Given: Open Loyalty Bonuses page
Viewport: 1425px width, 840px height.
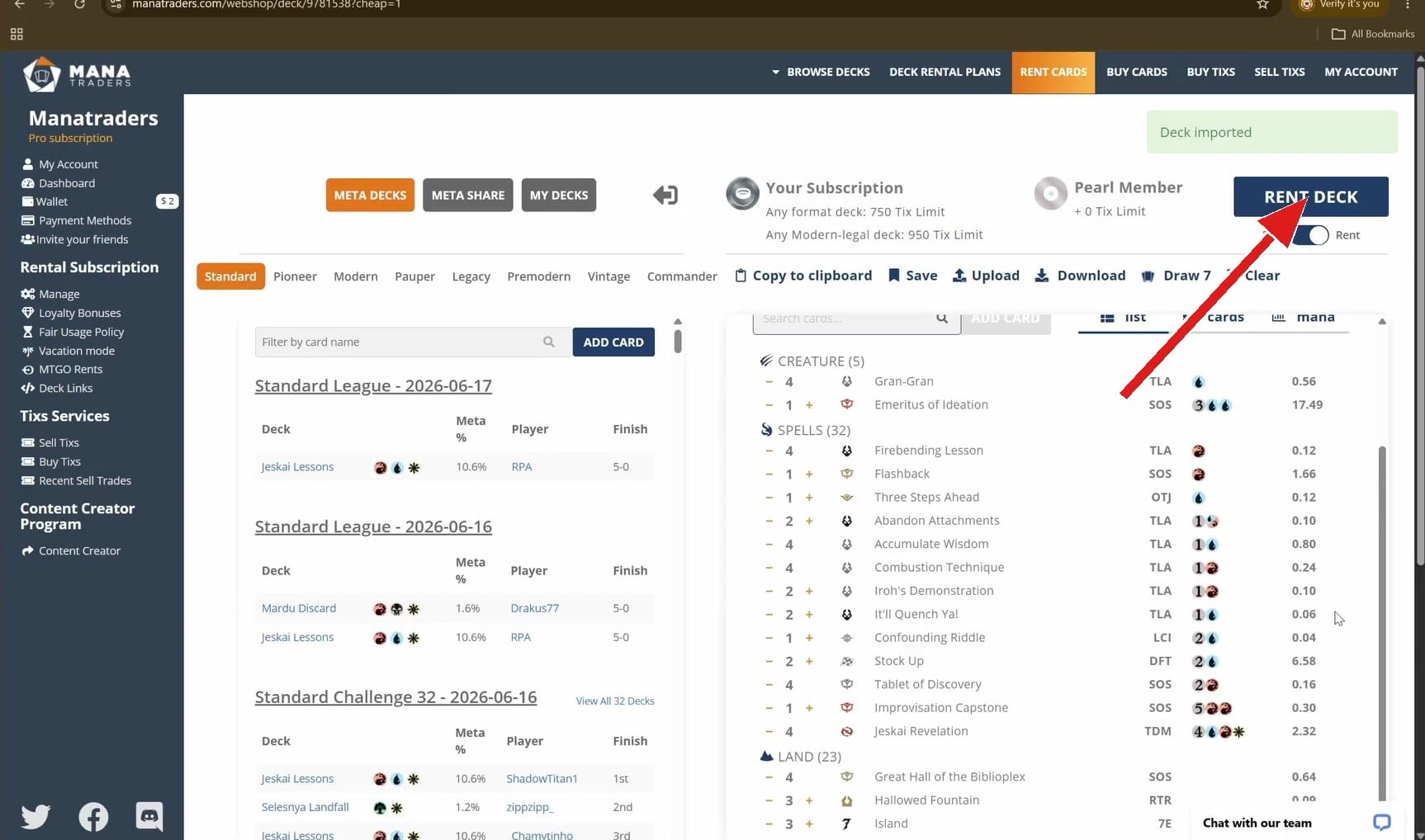Looking at the screenshot, I should 79,313.
